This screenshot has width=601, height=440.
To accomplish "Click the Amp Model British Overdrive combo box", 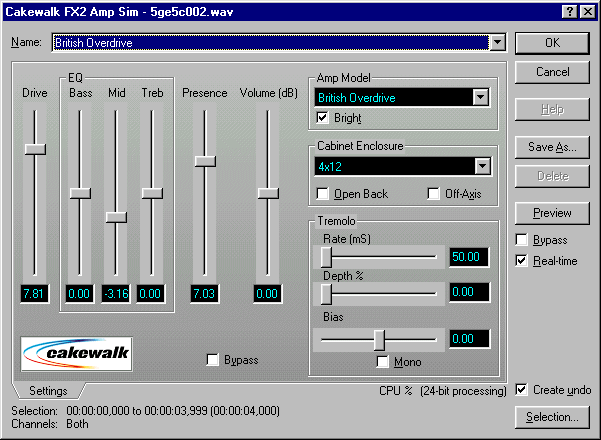I will click(x=402, y=97).
